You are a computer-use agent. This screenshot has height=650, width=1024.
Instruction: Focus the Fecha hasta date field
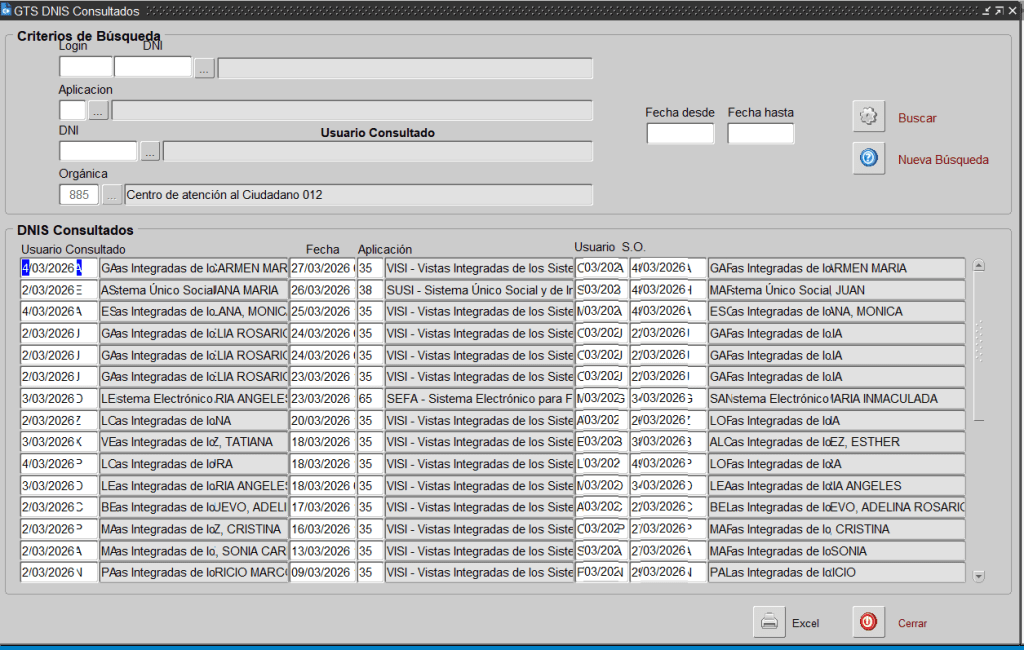(760, 134)
